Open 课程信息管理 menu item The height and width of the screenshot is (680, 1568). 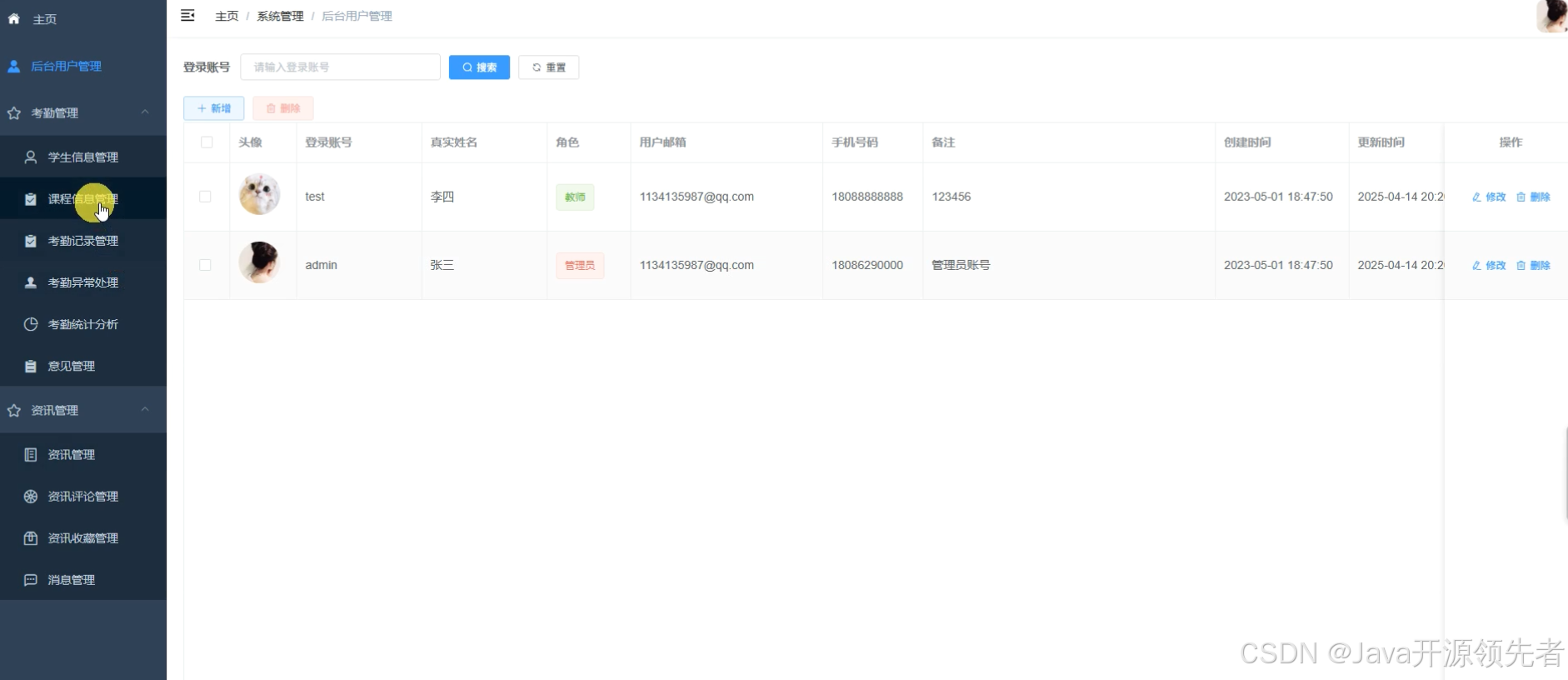pos(83,198)
